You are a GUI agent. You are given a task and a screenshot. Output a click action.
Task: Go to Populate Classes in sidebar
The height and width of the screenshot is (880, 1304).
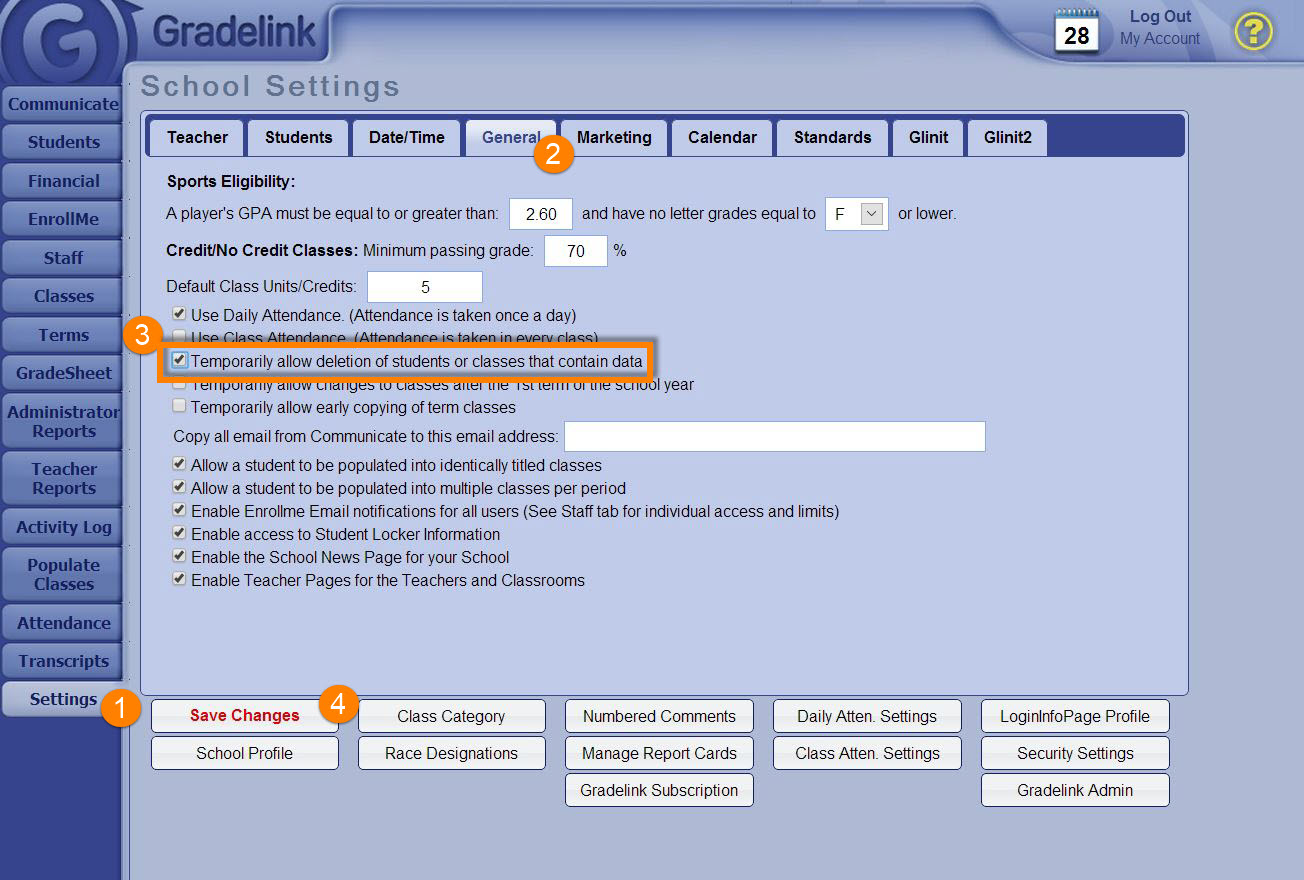63,574
